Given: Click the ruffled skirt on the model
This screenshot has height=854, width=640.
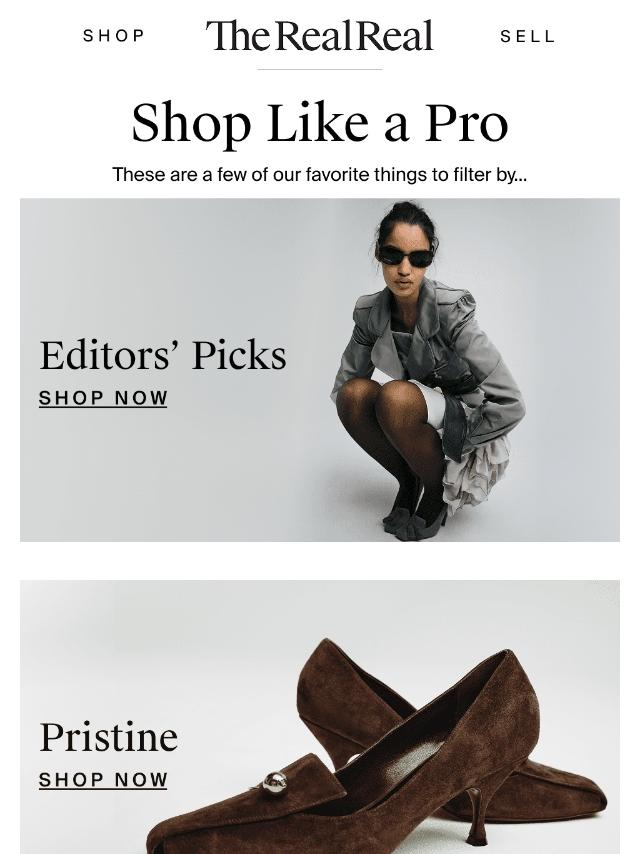Looking at the screenshot, I should coord(477,473).
